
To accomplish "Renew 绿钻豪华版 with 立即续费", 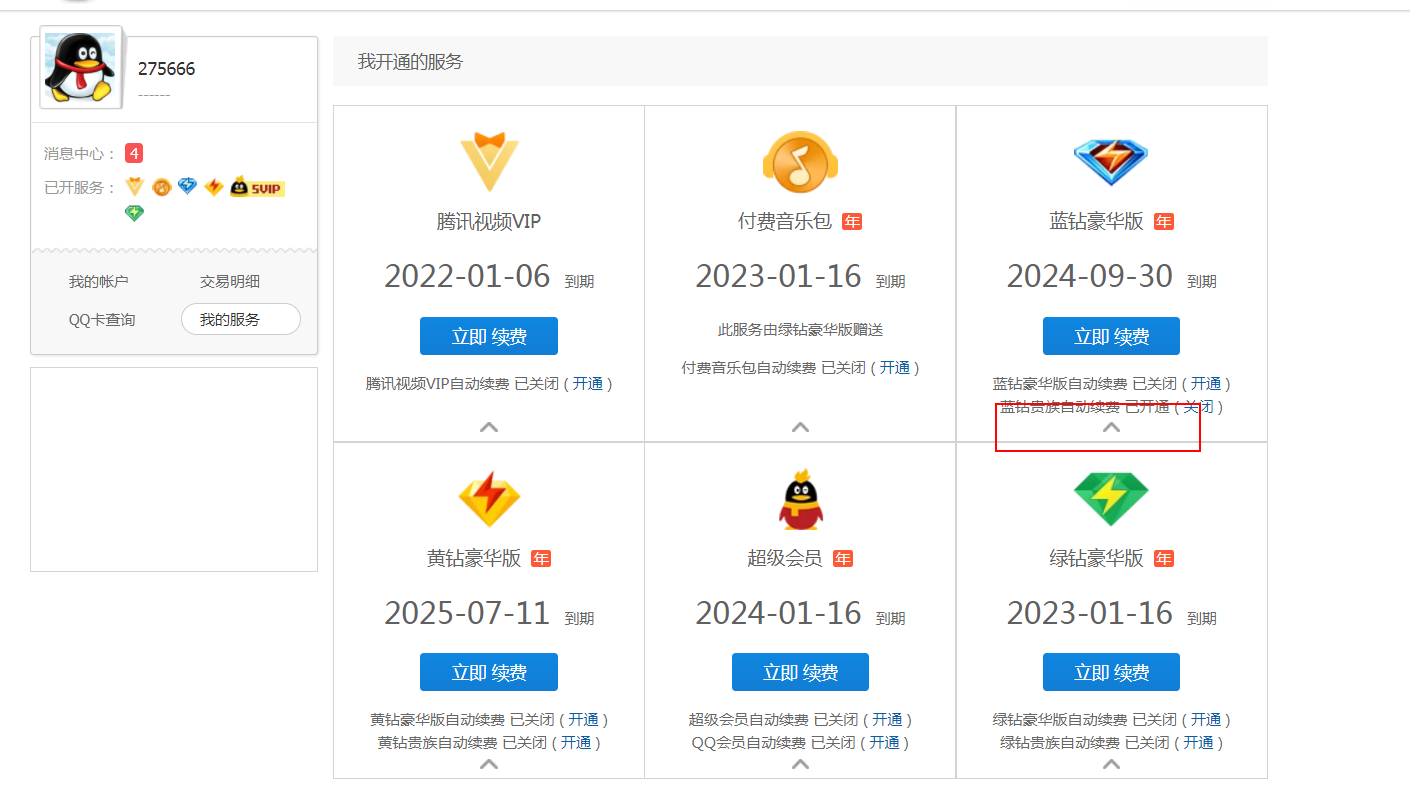I will click(x=1111, y=672).
